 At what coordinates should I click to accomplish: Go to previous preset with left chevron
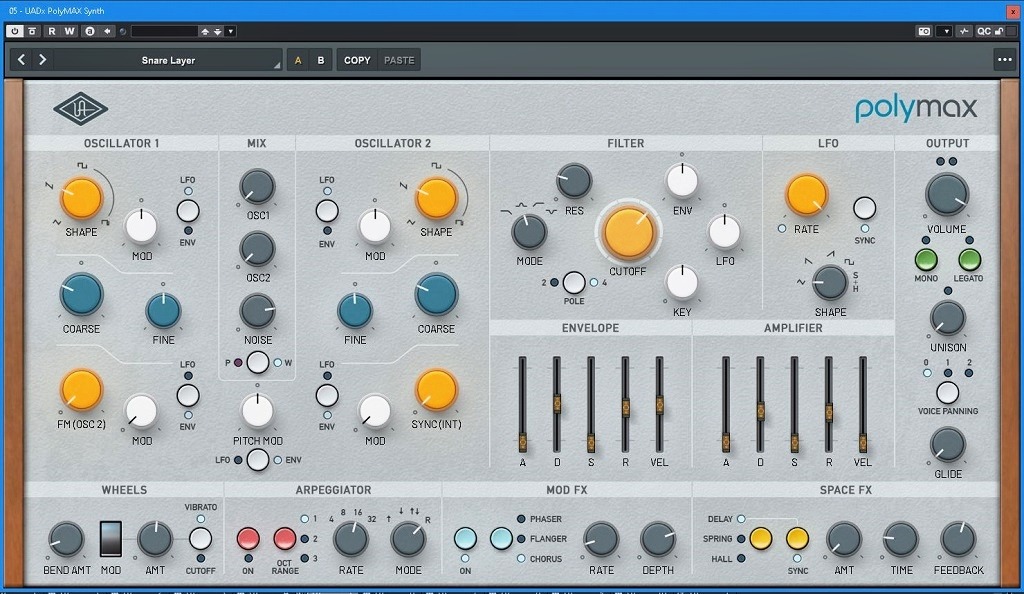tap(21, 60)
